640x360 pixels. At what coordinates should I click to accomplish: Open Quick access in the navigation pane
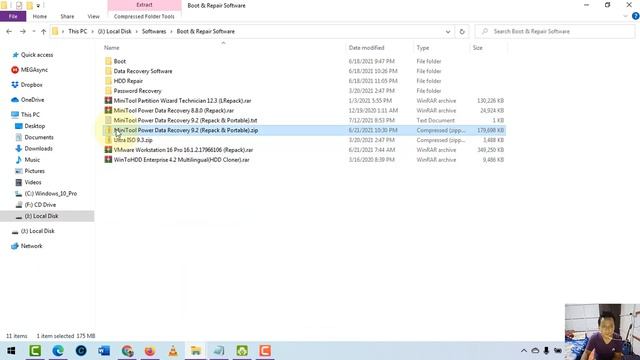[37, 55]
